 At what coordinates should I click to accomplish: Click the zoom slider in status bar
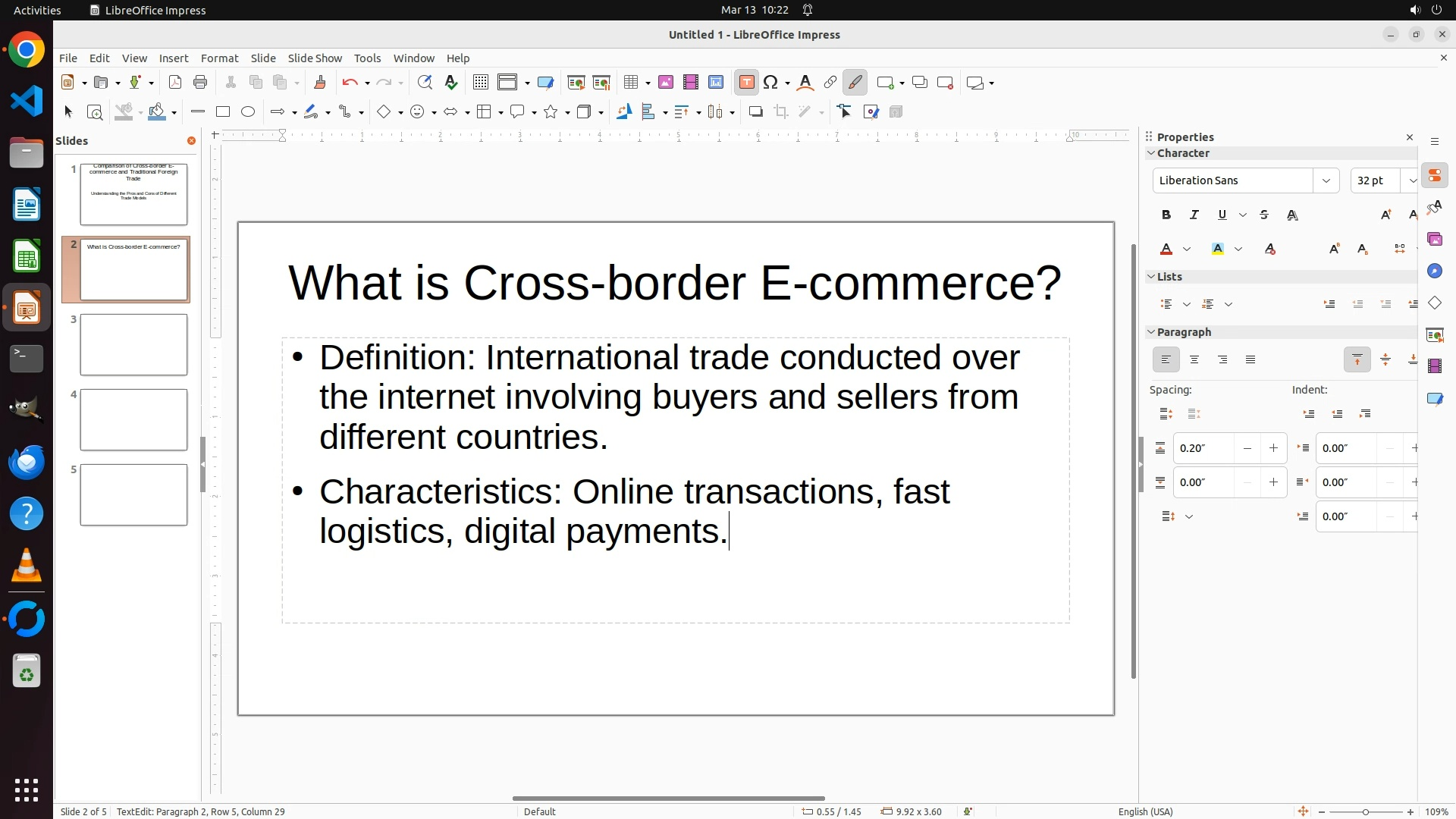(x=1365, y=811)
